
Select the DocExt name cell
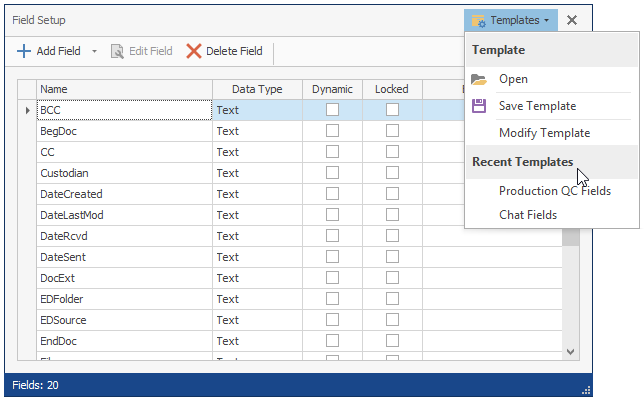tap(124, 278)
